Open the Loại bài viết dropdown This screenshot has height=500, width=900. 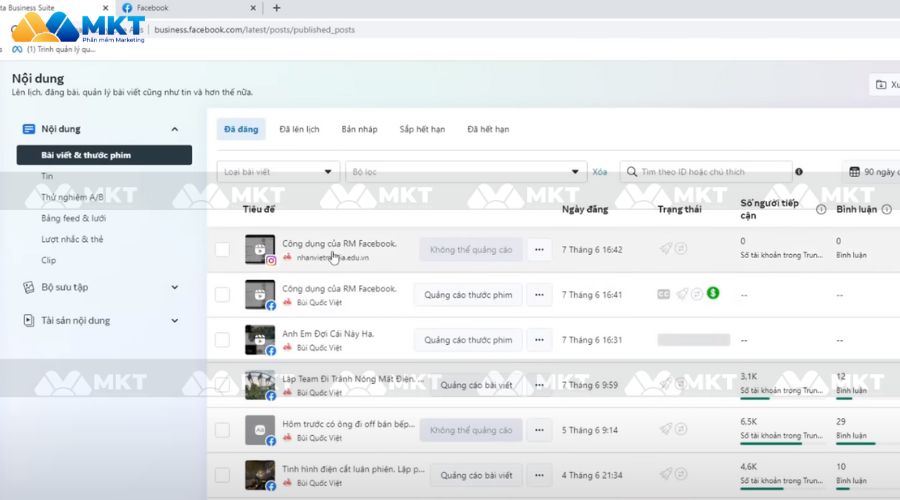tap(278, 172)
